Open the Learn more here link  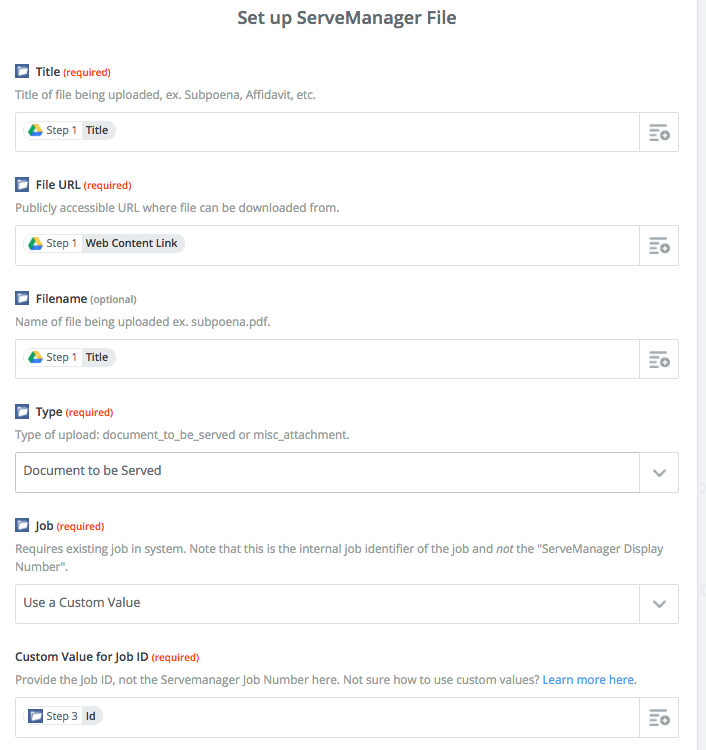[588, 680]
